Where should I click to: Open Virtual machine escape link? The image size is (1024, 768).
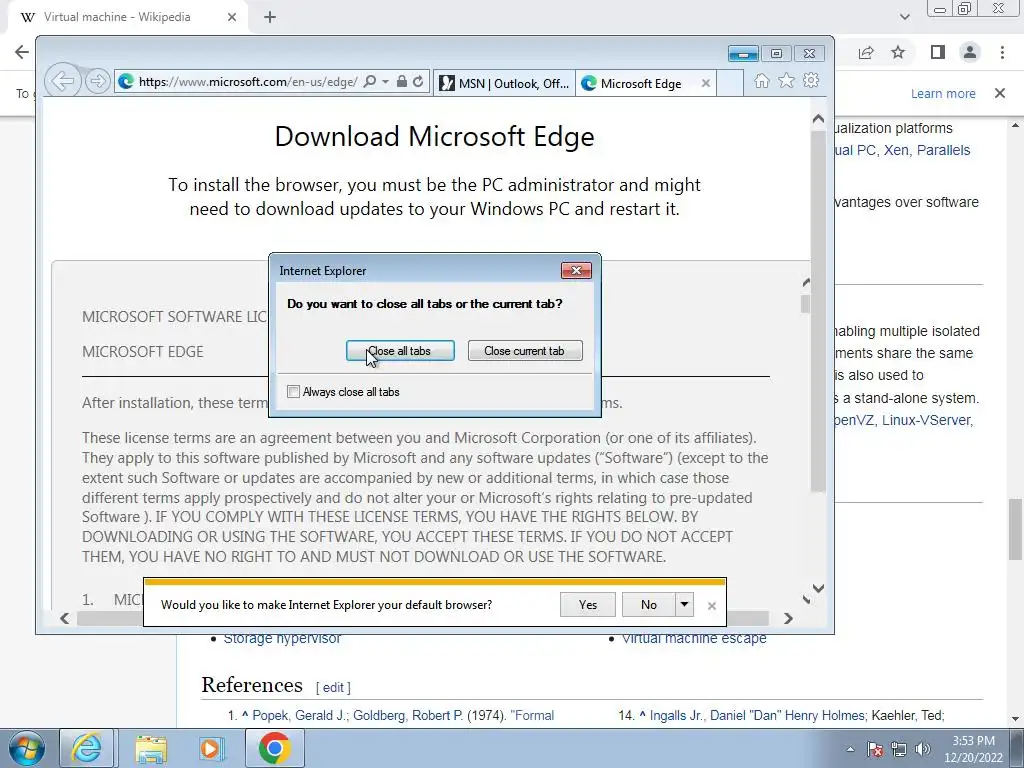[x=694, y=638]
